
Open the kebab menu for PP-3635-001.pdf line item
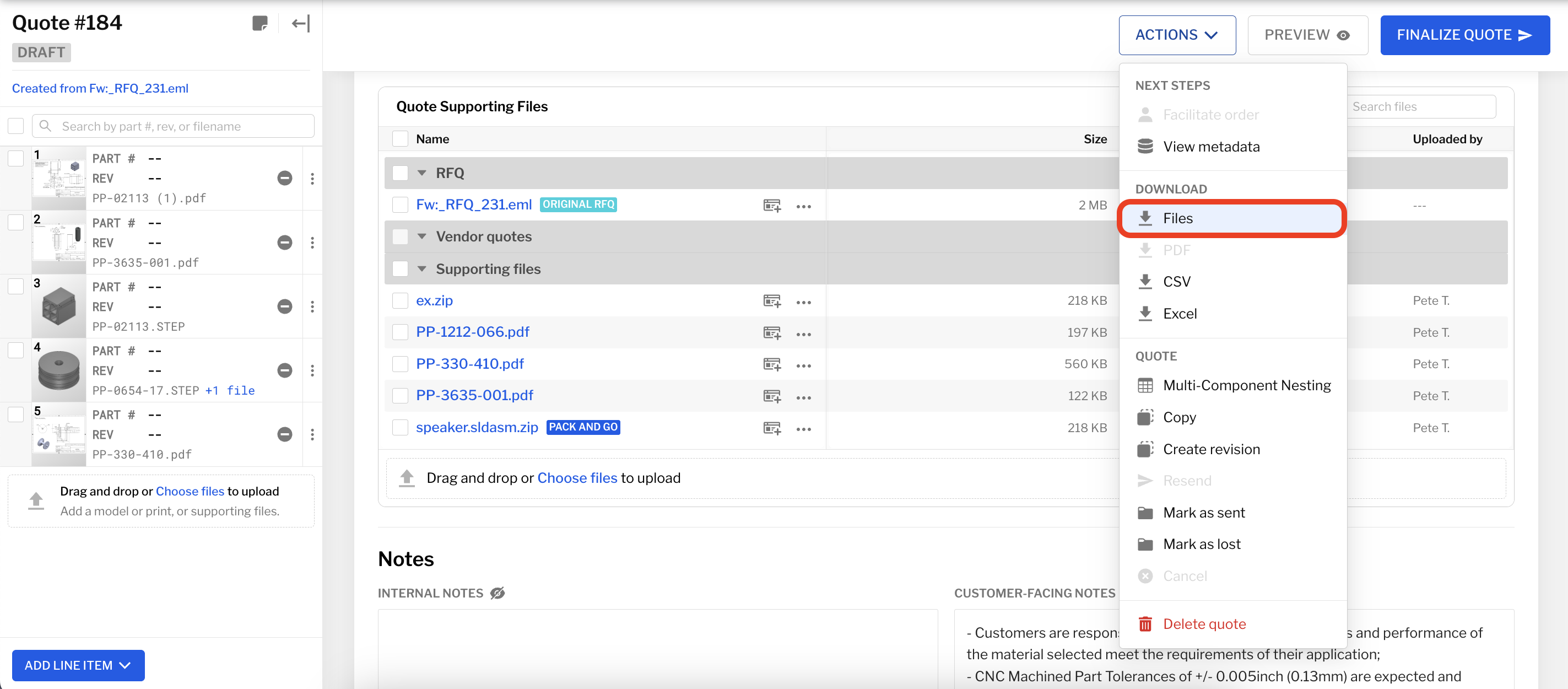point(312,243)
